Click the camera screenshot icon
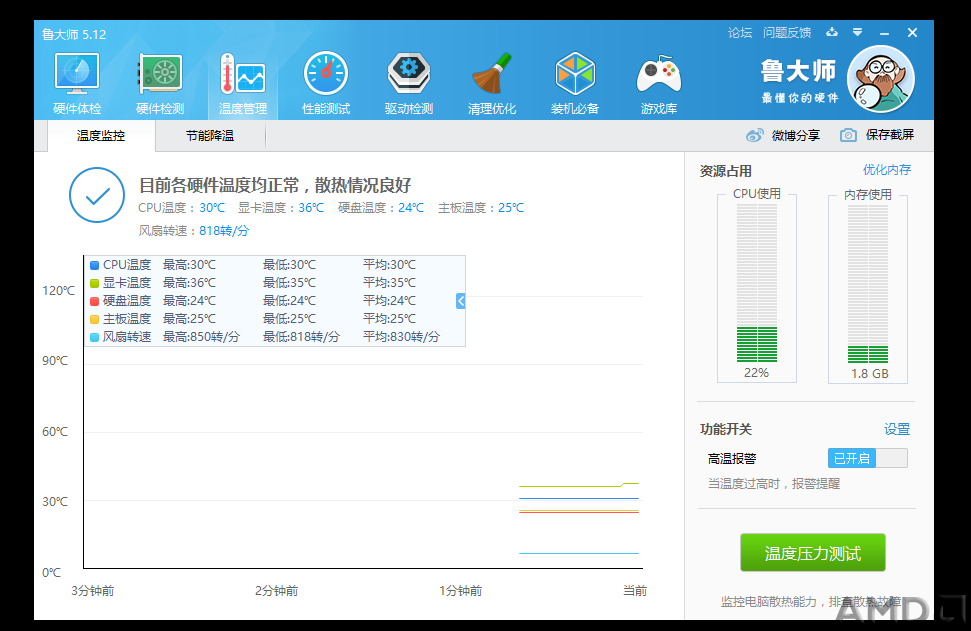This screenshot has height=631, width=971. [x=848, y=135]
